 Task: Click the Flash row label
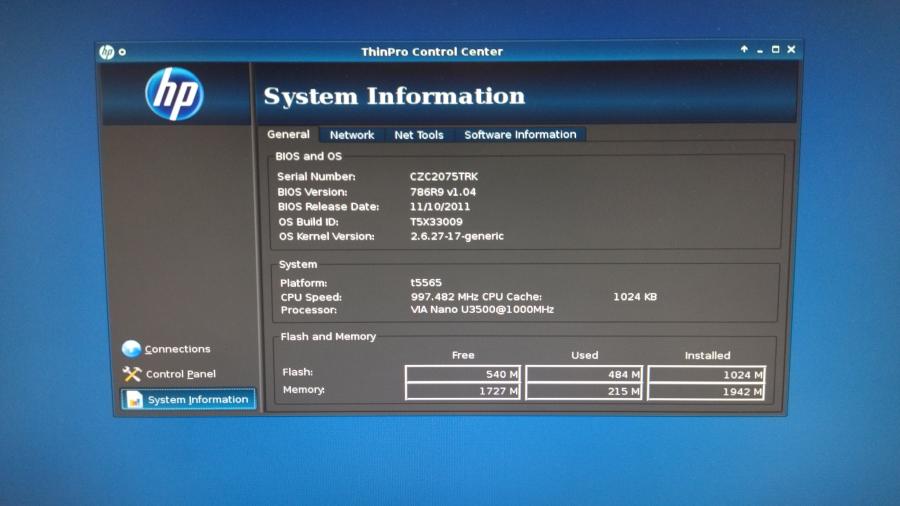tap(297, 372)
